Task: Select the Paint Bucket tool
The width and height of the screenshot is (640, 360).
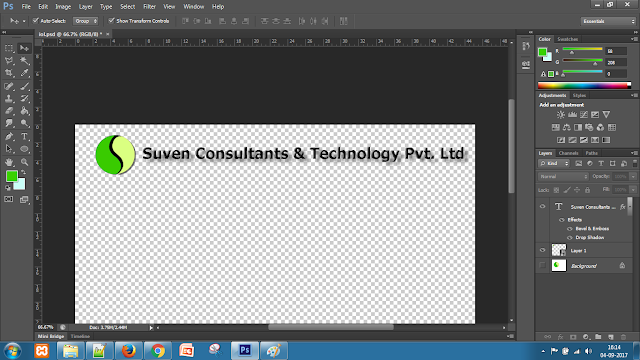Action: point(24,111)
